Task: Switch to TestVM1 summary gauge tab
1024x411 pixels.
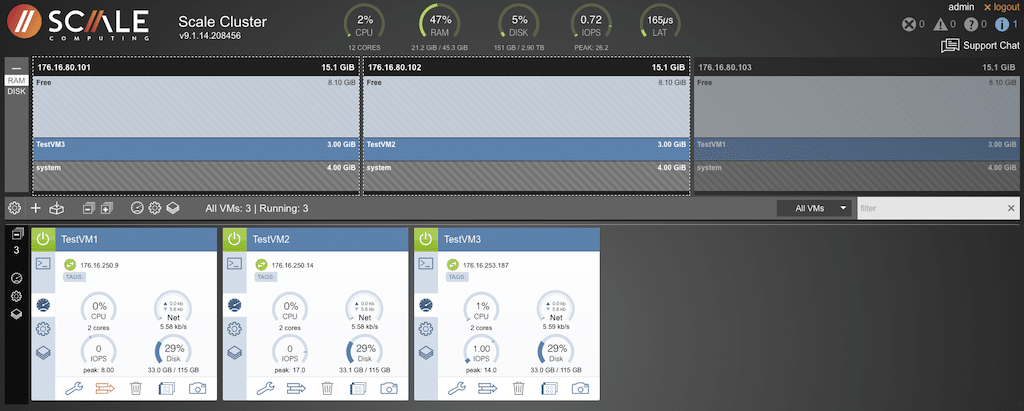Action: coord(43,305)
